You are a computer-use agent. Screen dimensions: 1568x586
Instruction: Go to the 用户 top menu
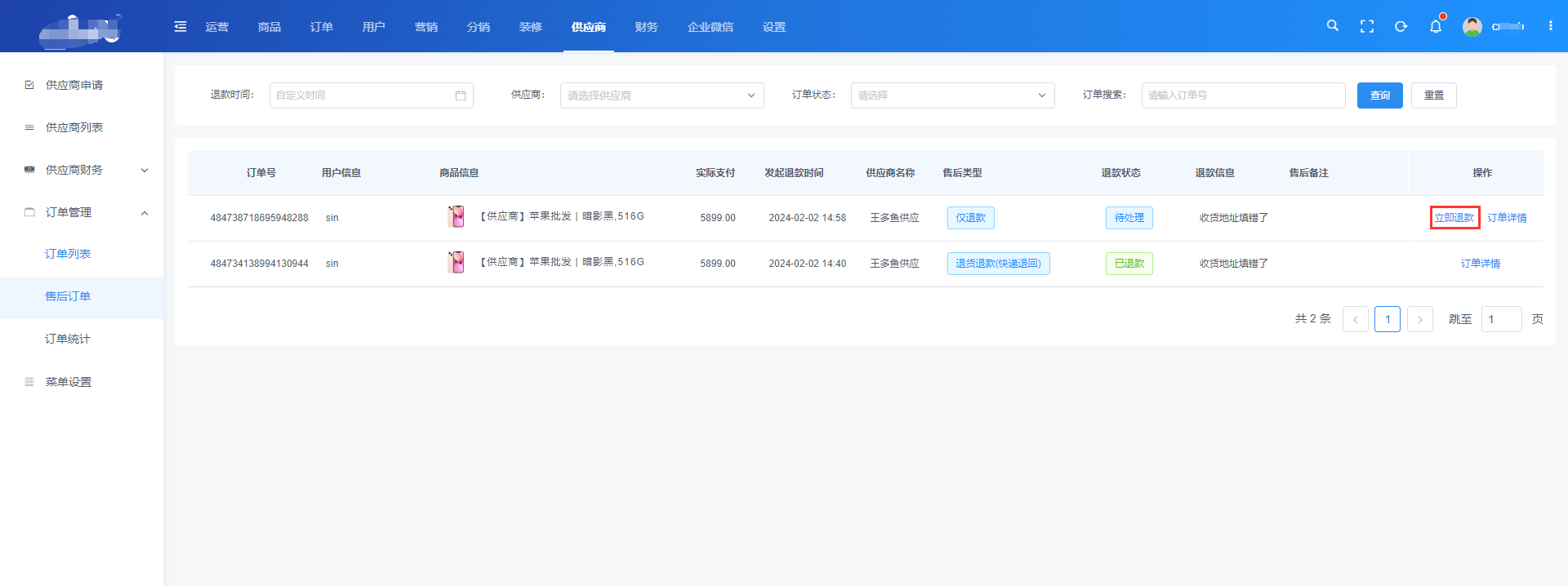pyautogui.click(x=374, y=27)
